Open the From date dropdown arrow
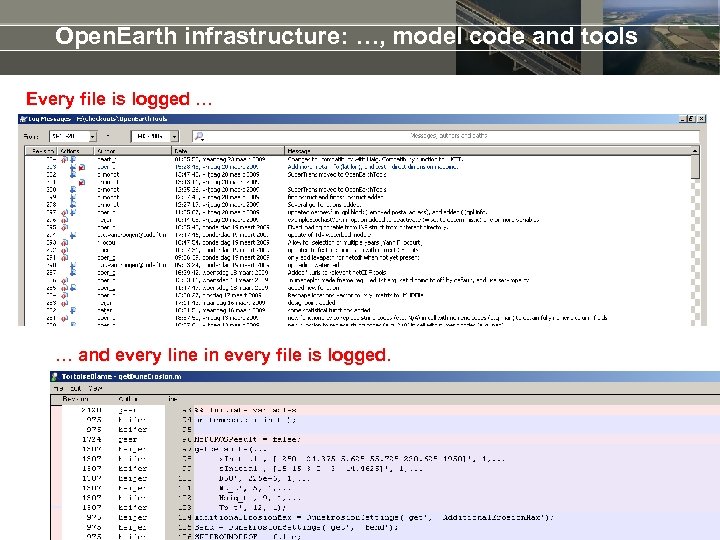The image size is (720, 540). (x=93, y=136)
